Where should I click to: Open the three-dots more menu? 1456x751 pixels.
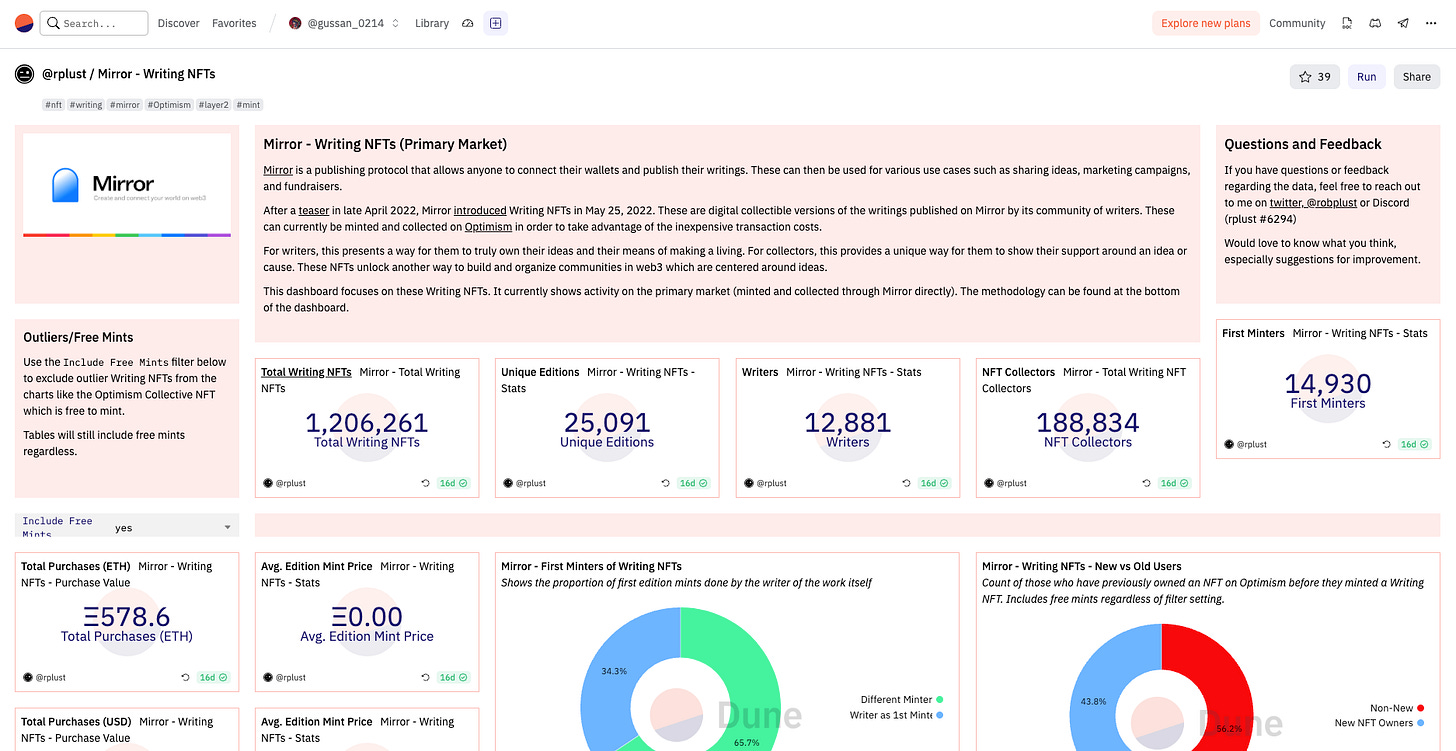pos(1431,23)
